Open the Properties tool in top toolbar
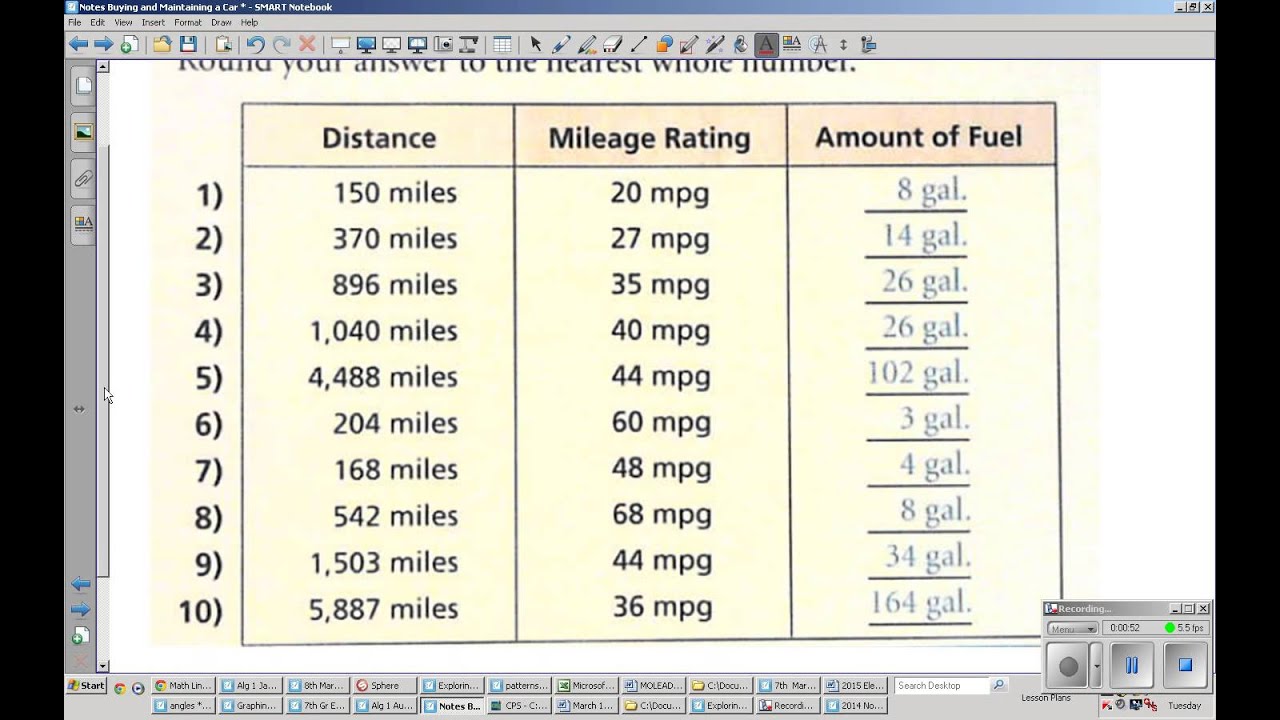 pos(792,44)
